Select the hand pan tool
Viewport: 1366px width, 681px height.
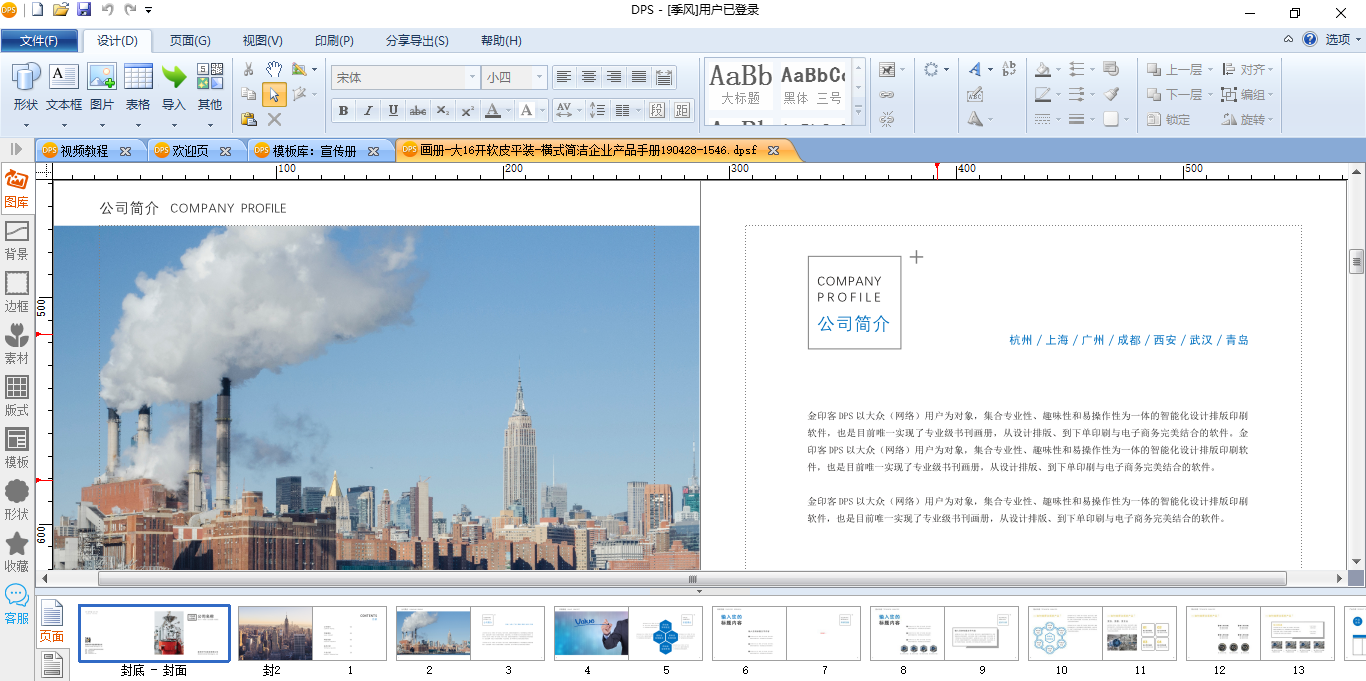pos(274,69)
